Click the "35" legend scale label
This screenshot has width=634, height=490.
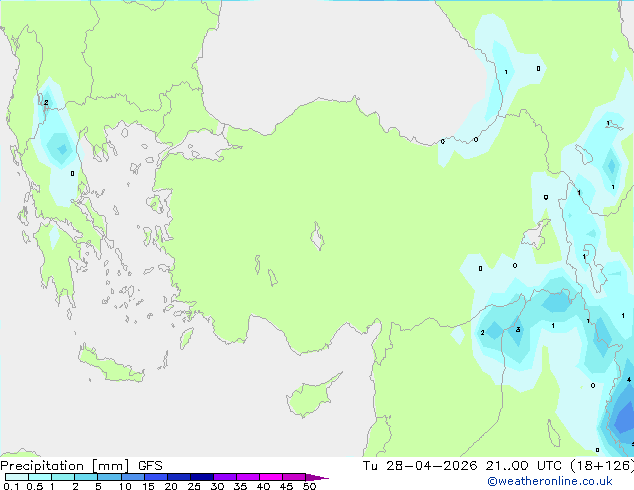point(240,486)
